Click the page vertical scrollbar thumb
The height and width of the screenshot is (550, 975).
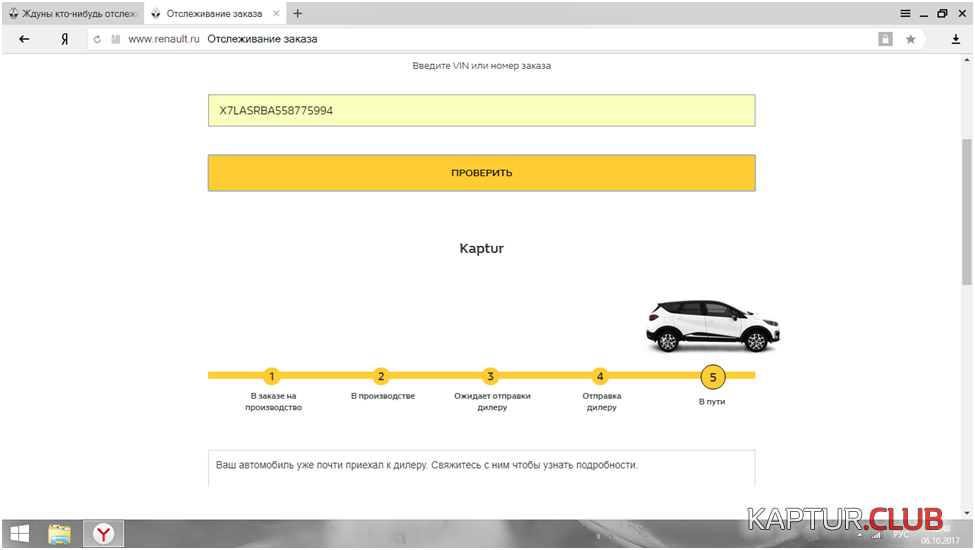(967, 211)
